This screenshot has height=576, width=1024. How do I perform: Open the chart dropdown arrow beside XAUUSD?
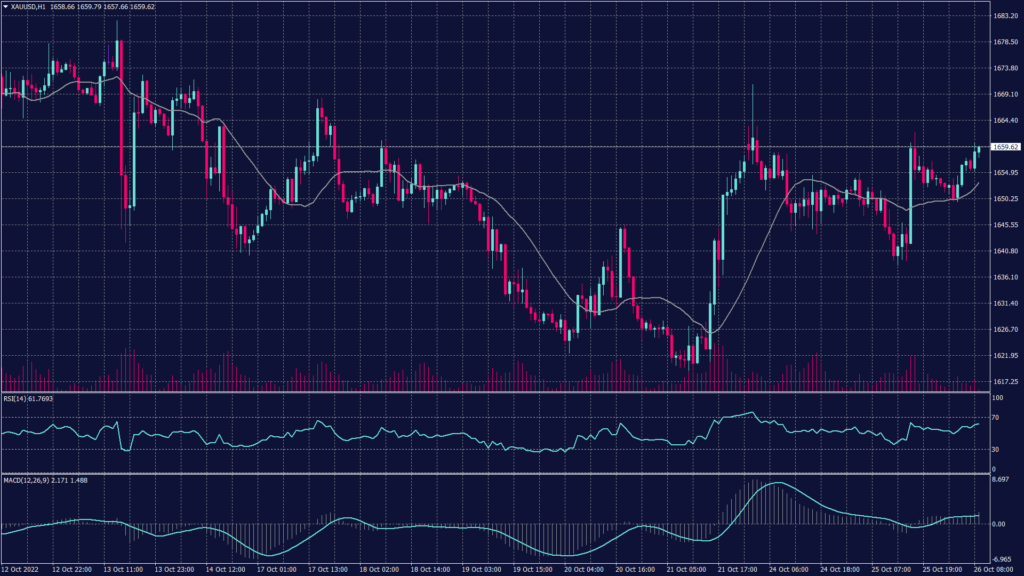[5, 7]
